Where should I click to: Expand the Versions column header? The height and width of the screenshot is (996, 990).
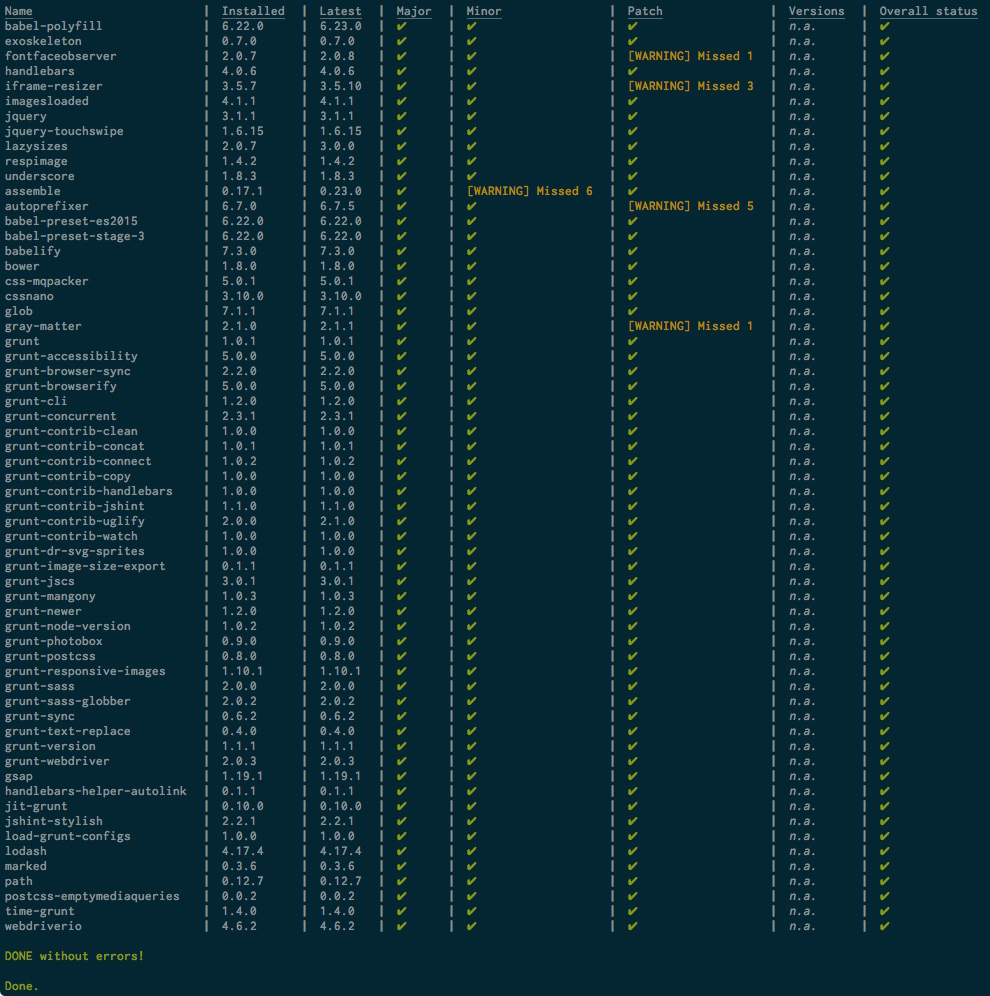[x=817, y=11]
